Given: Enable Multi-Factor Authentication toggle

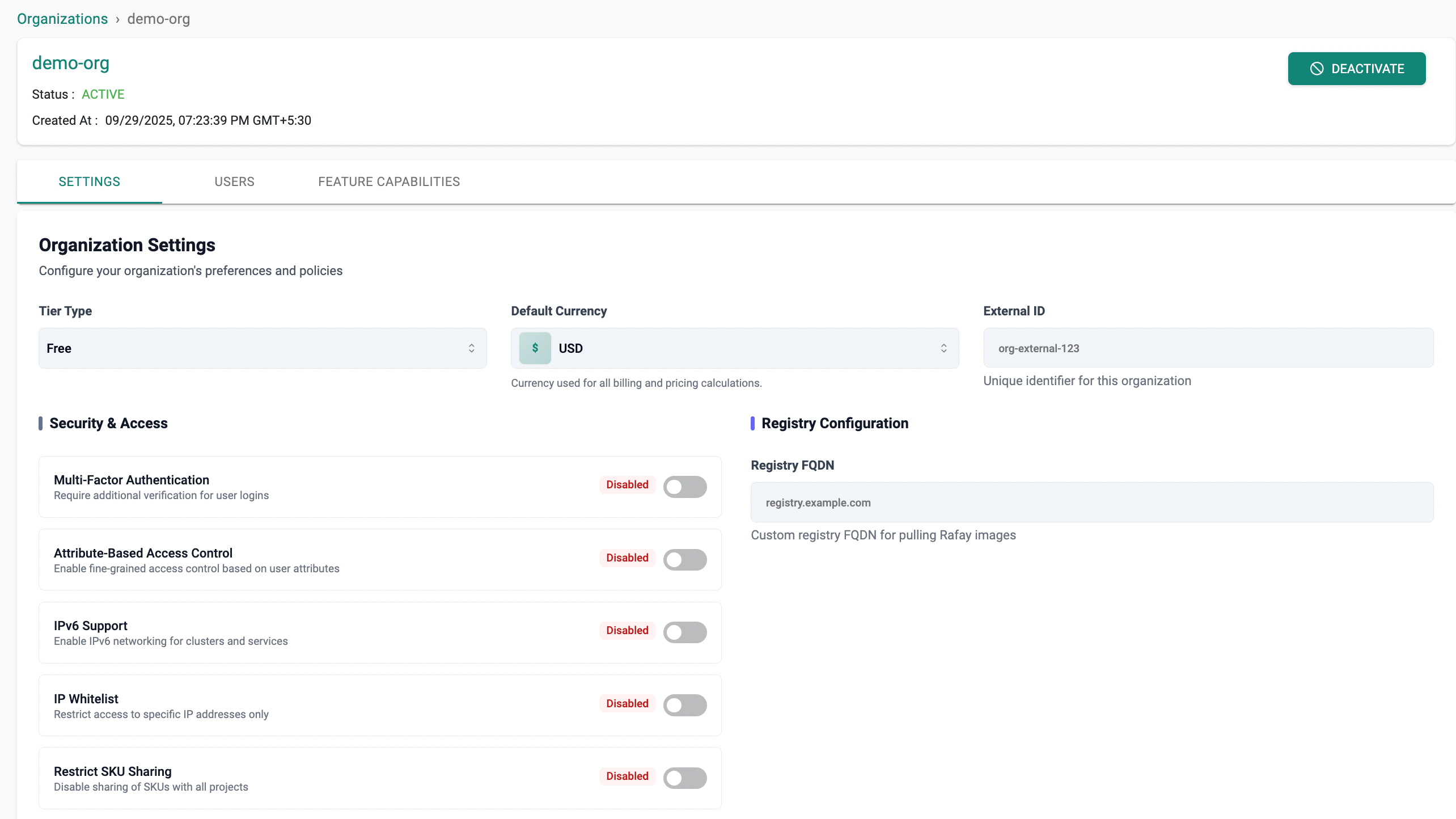Looking at the screenshot, I should pyautogui.click(x=685, y=487).
